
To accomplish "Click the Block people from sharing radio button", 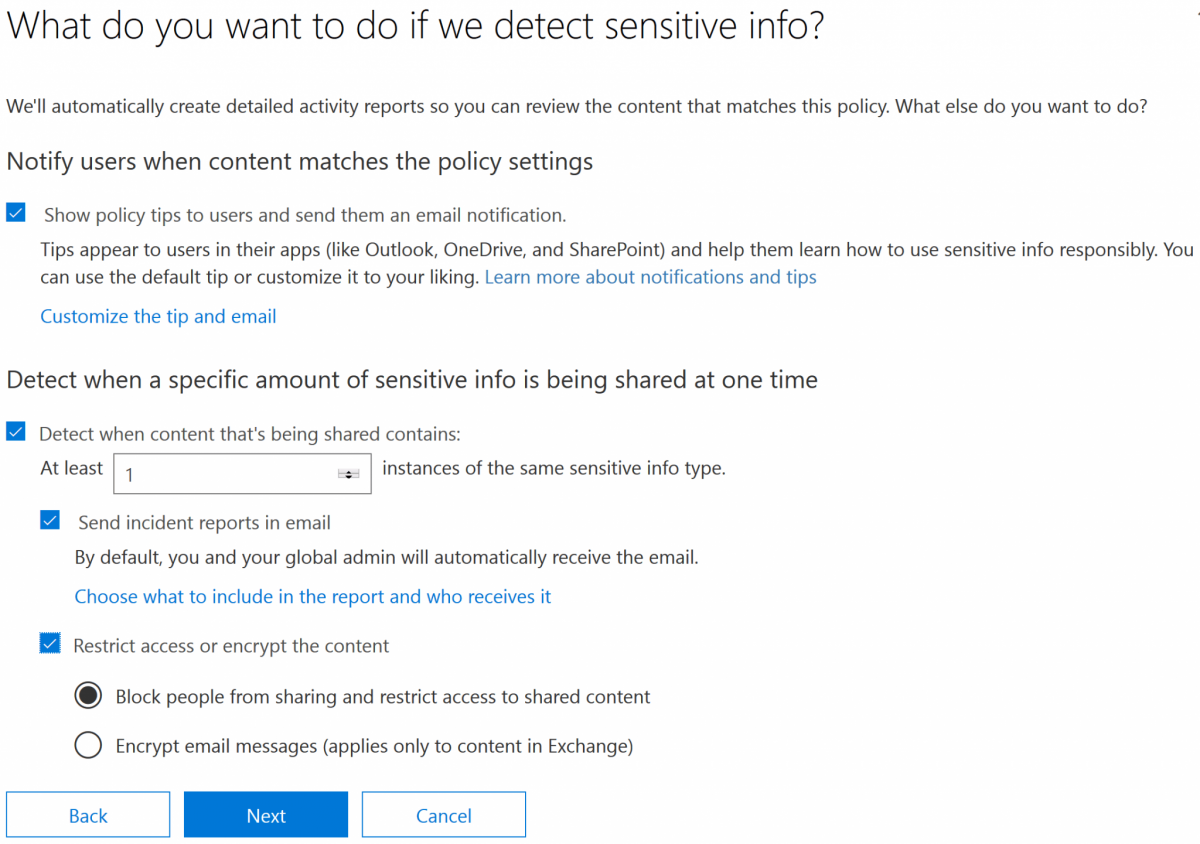I will [87, 695].
